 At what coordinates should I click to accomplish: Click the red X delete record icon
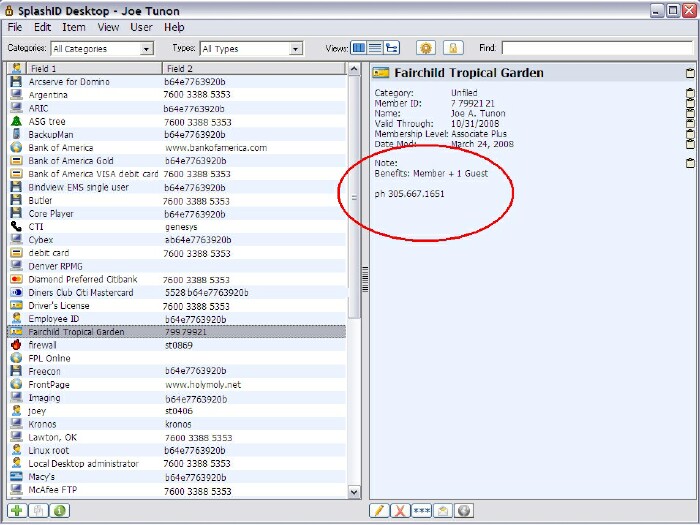pyautogui.click(x=400, y=511)
